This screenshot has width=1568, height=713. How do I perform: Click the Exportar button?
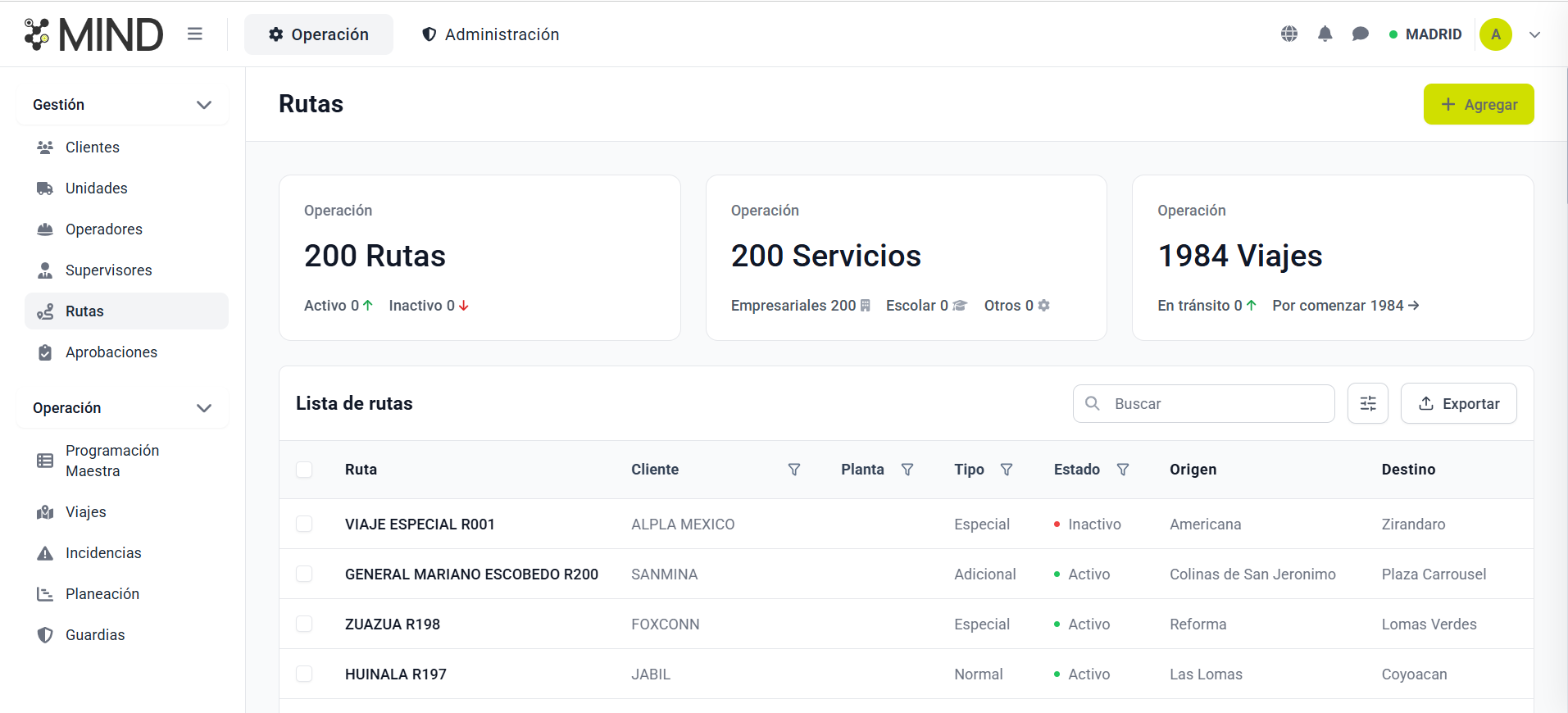pyautogui.click(x=1459, y=403)
